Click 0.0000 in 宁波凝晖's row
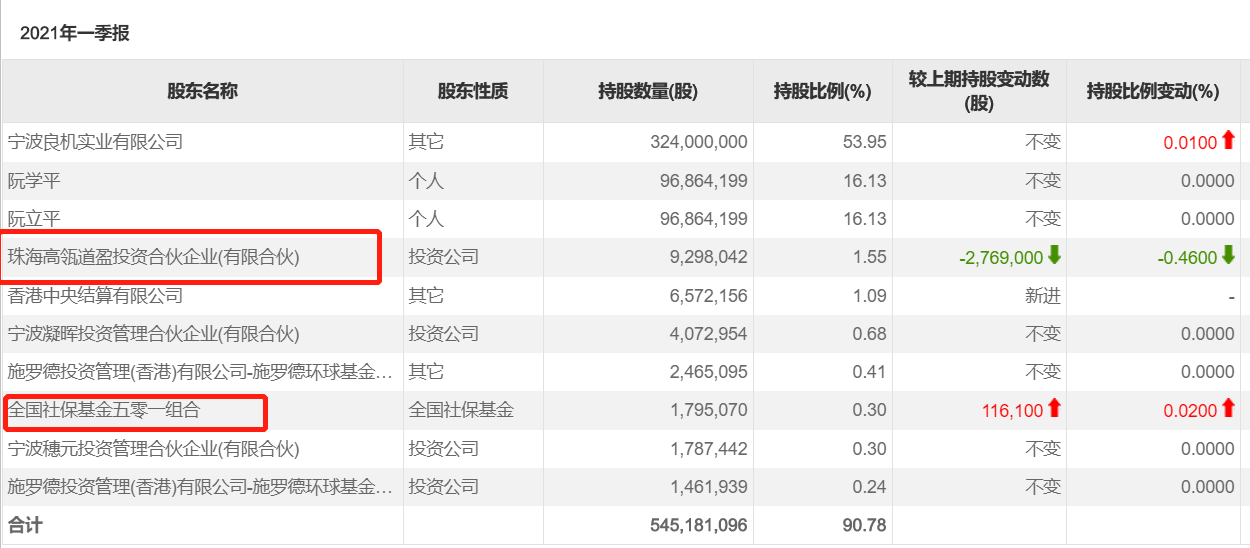The width and height of the screenshot is (1250, 548). point(1207,334)
